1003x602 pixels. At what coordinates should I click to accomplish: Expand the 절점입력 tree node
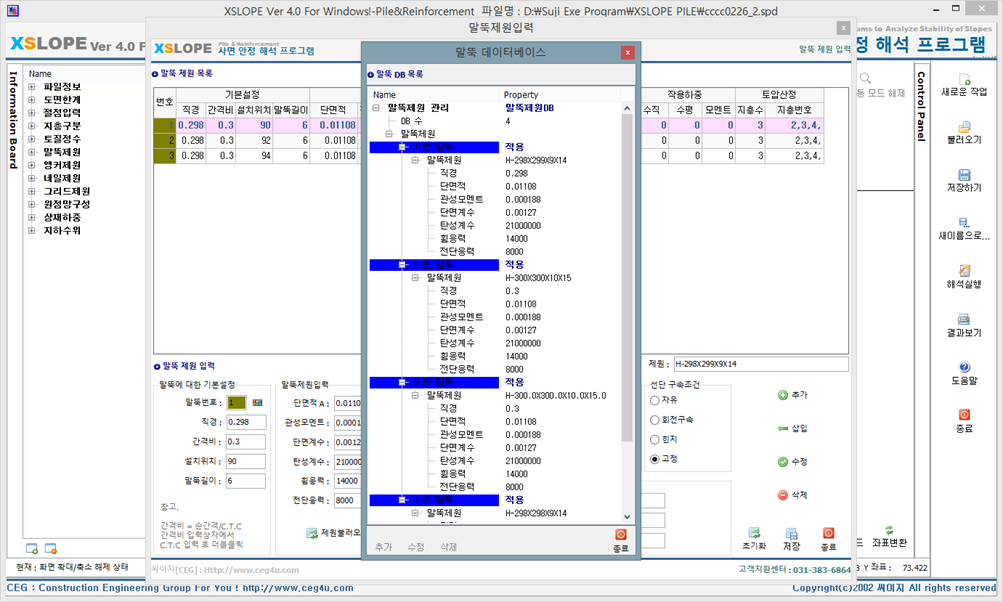coord(31,113)
